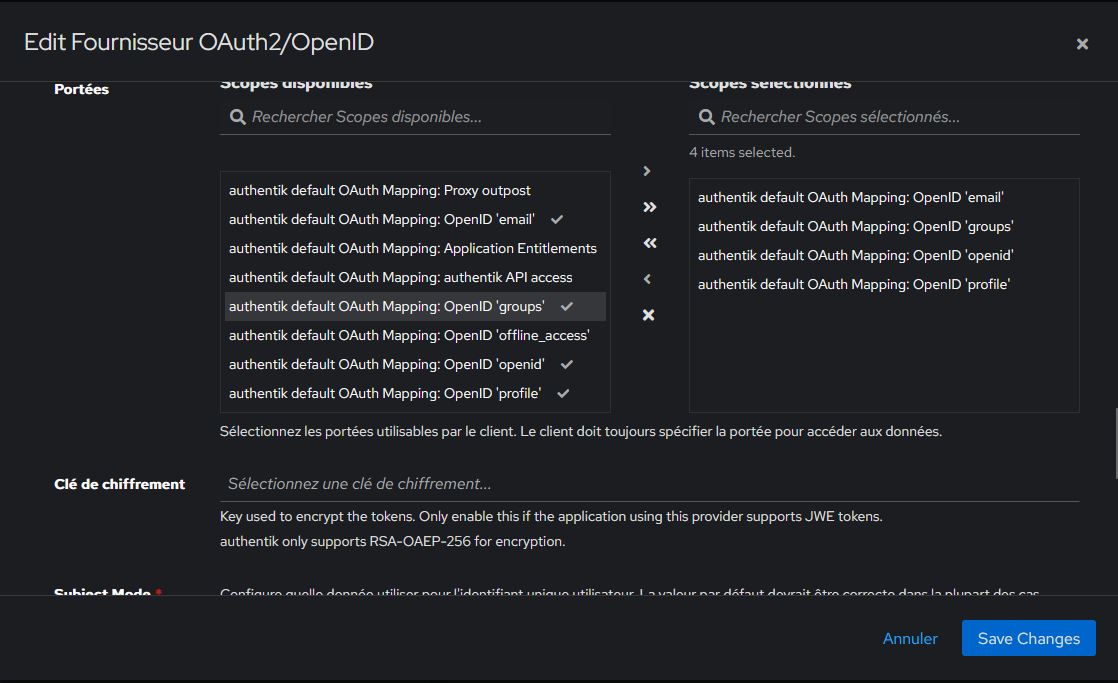Screen dimensions: 1118x683
Task: Select available scope Application Entitlements
Action: (416, 248)
